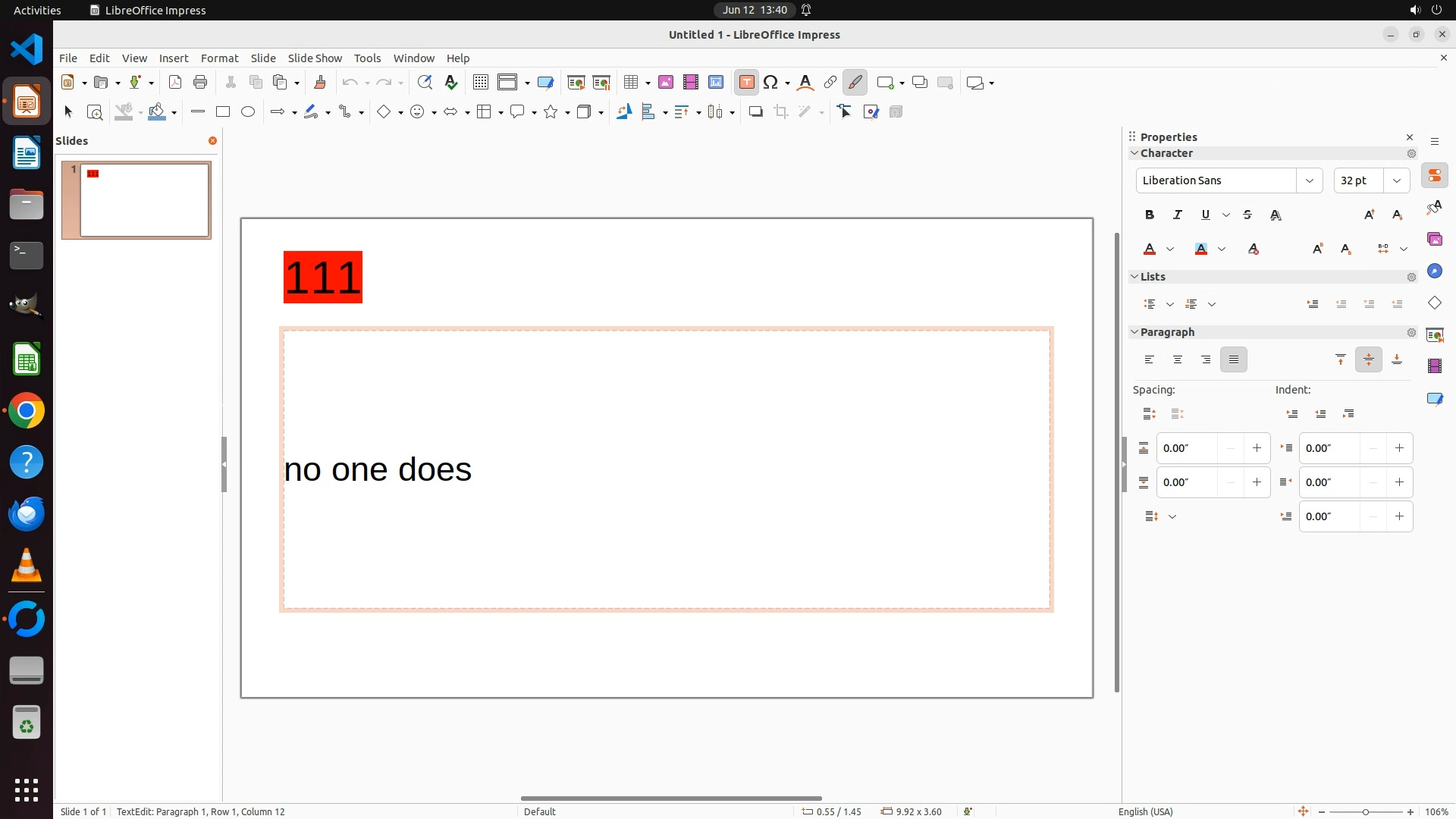Toggle Bold in Character panel
The image size is (1456, 819).
pos(1150,215)
